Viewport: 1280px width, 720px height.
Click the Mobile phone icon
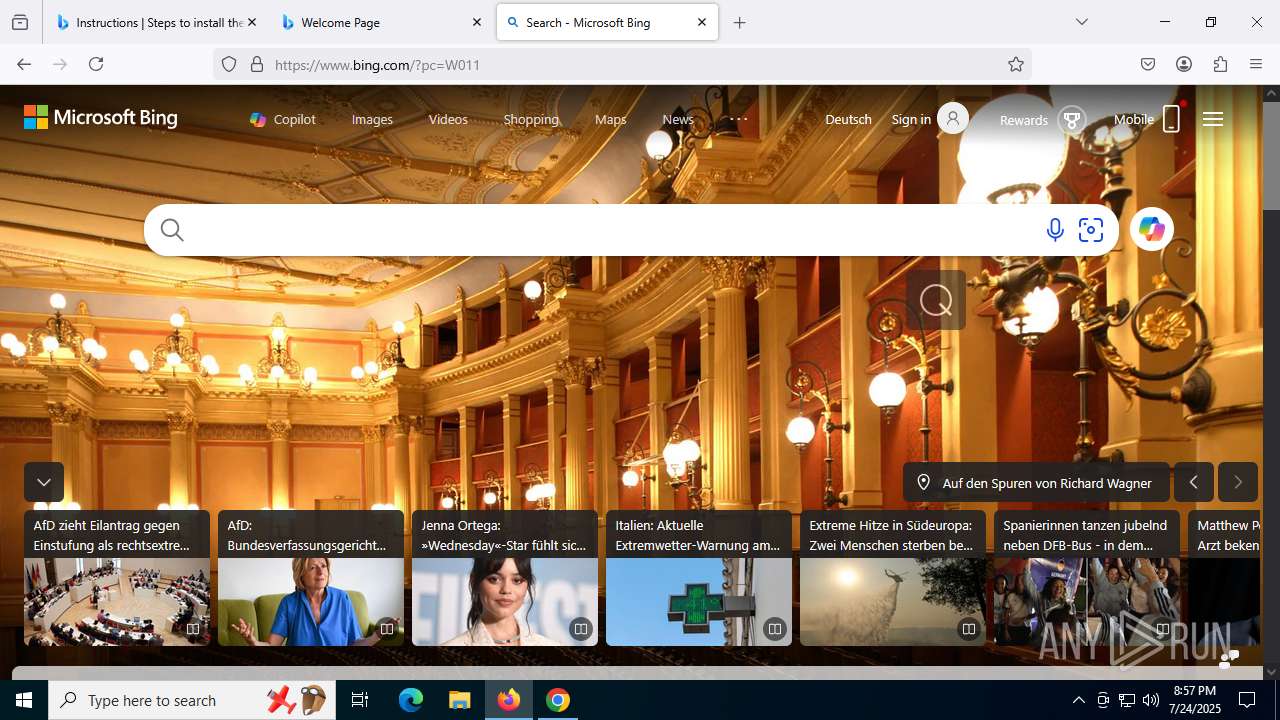click(x=1171, y=119)
